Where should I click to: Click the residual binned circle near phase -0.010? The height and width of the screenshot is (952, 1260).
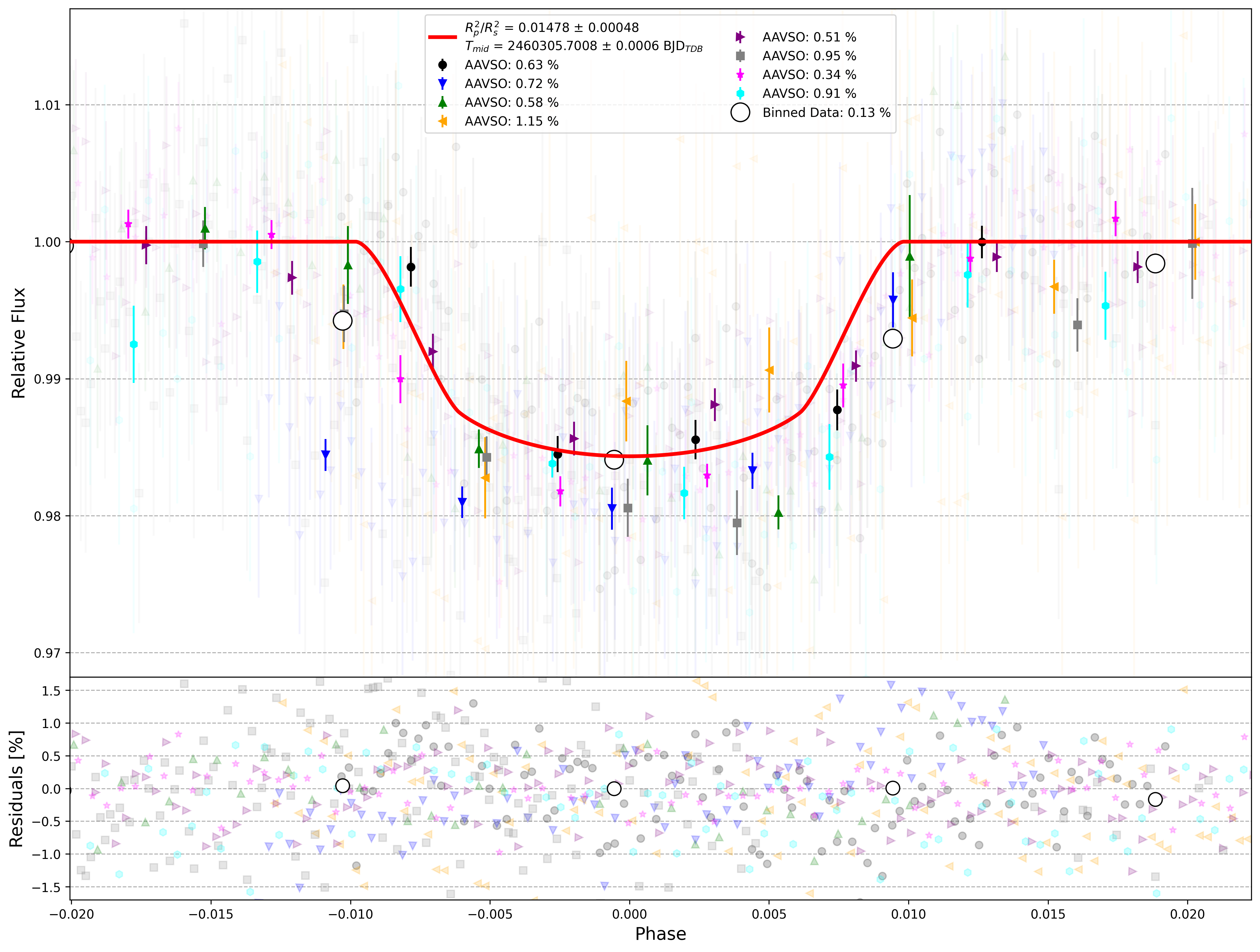click(342, 786)
